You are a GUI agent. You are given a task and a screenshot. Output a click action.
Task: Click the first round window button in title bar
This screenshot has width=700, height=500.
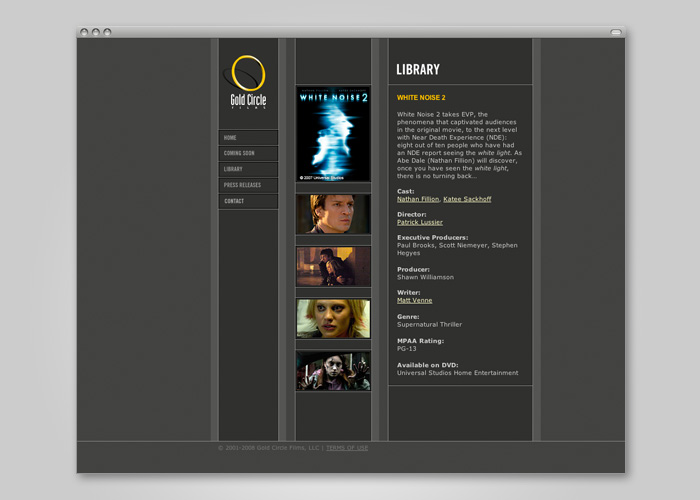[84, 32]
